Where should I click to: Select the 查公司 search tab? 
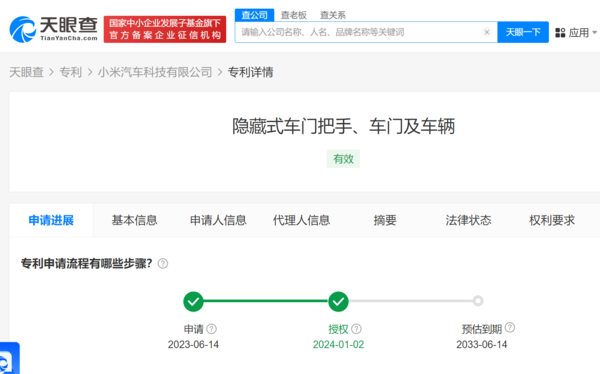click(x=254, y=15)
